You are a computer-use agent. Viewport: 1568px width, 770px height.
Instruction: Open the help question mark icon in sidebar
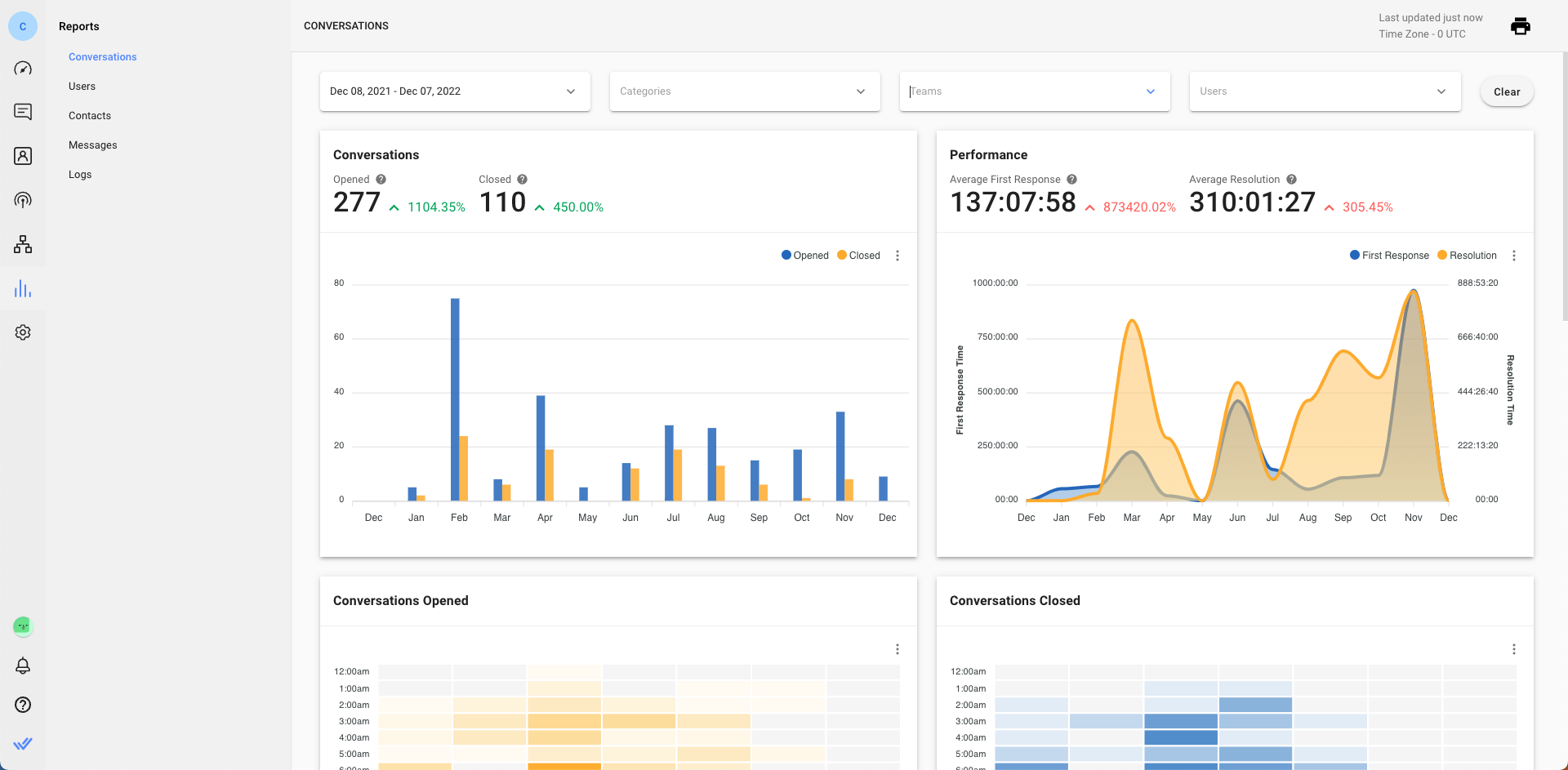pos(23,705)
